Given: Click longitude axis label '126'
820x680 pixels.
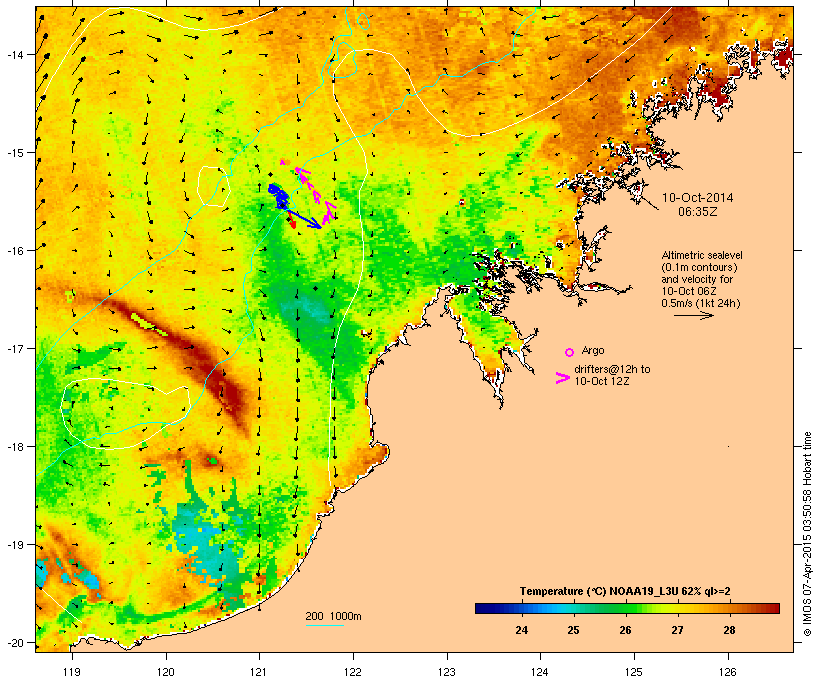Looking at the screenshot, I should pos(728,672).
